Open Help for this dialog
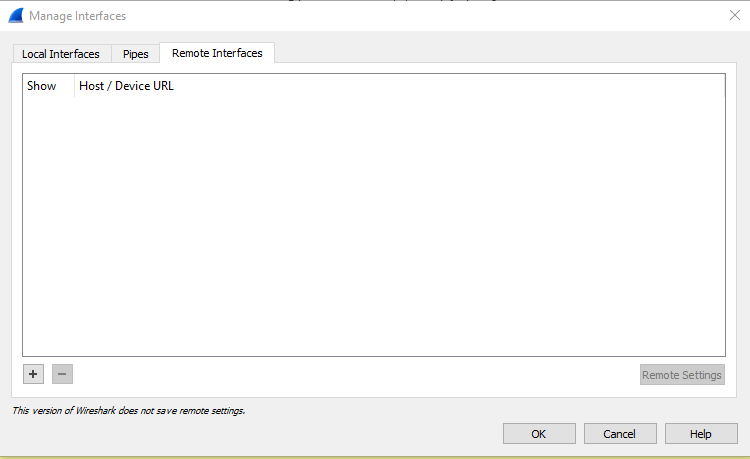 point(701,434)
